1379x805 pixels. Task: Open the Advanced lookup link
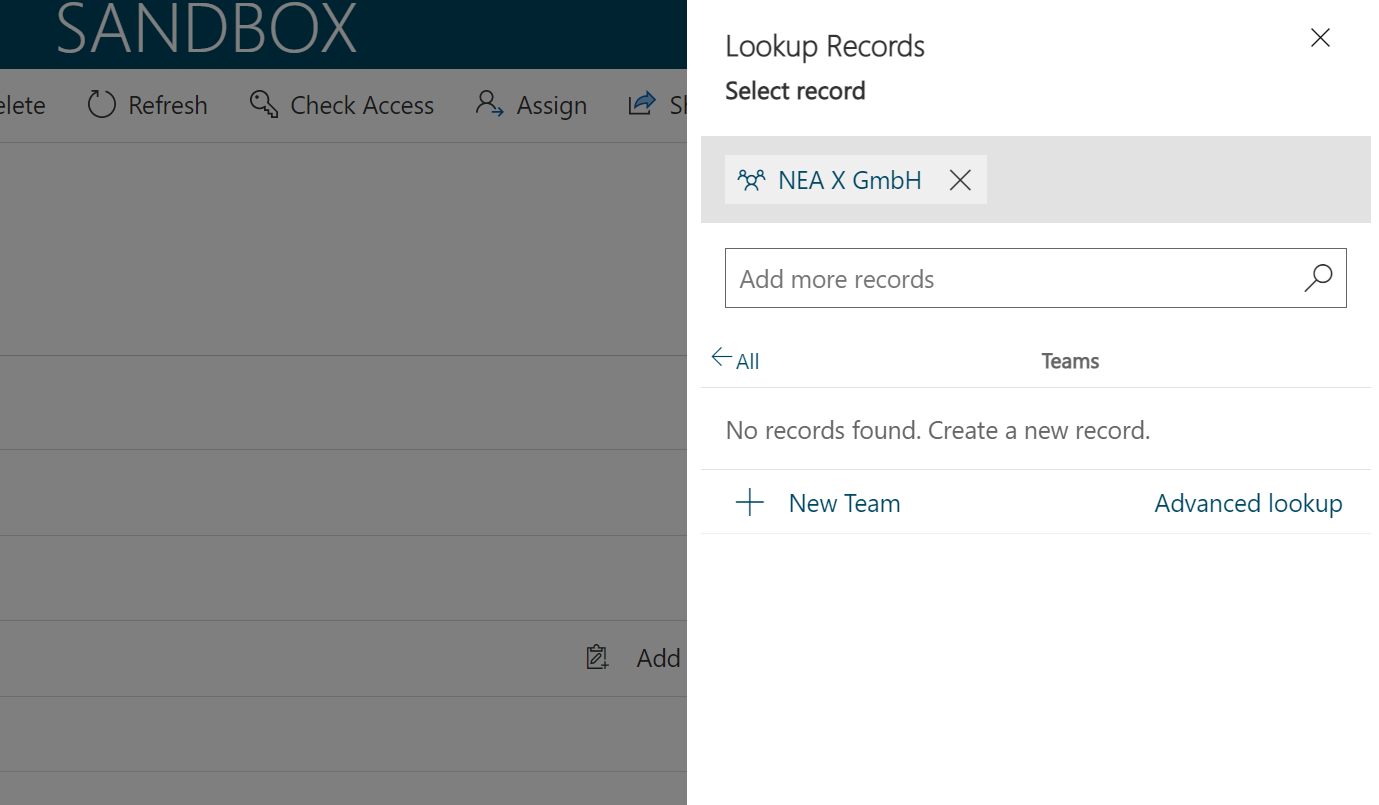(1248, 503)
